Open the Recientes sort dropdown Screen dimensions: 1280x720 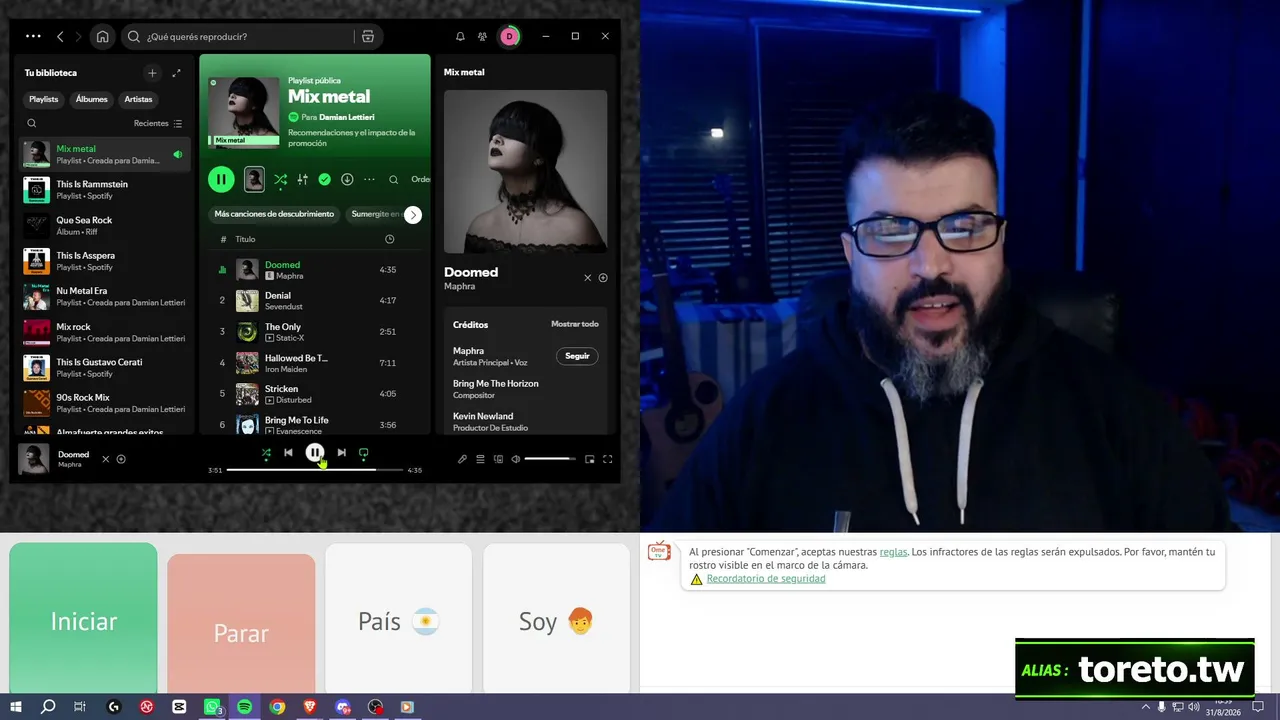pyautogui.click(x=158, y=124)
